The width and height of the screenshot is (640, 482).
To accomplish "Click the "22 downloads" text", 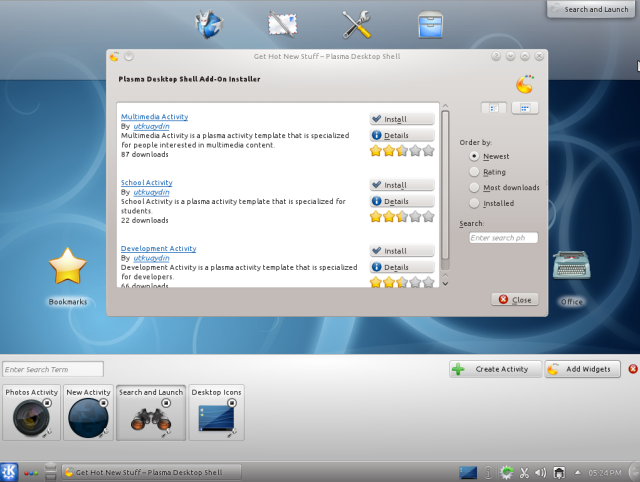I will (144, 220).
